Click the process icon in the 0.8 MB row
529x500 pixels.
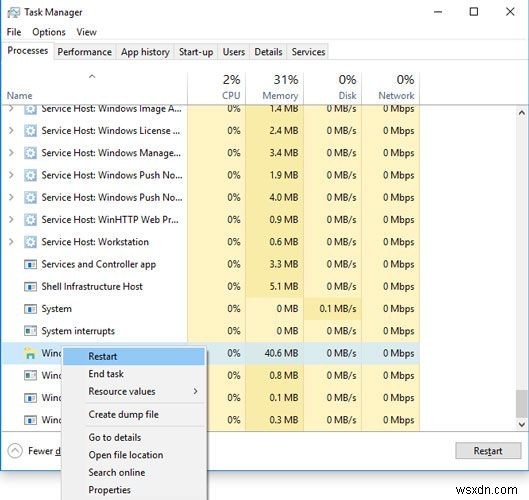click(30, 375)
